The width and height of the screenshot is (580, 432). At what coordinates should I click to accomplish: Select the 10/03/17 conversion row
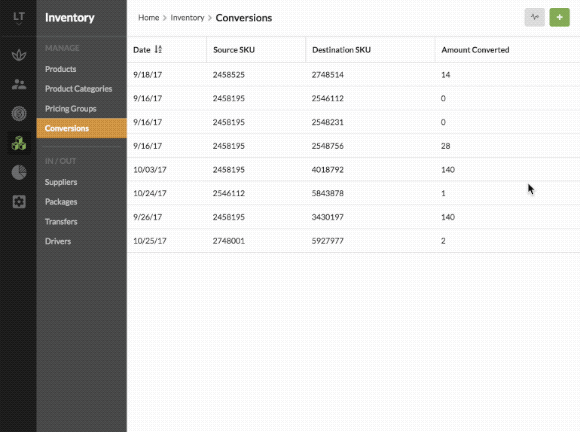point(353,170)
